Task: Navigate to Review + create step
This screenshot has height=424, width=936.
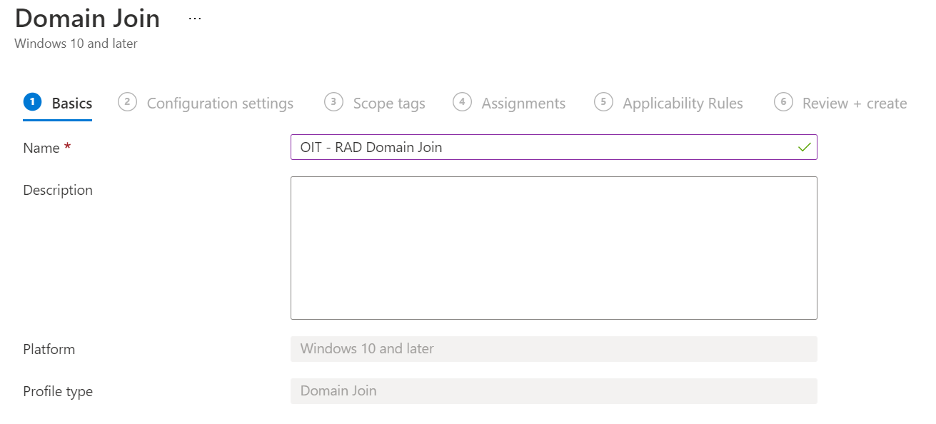Action: [x=854, y=103]
